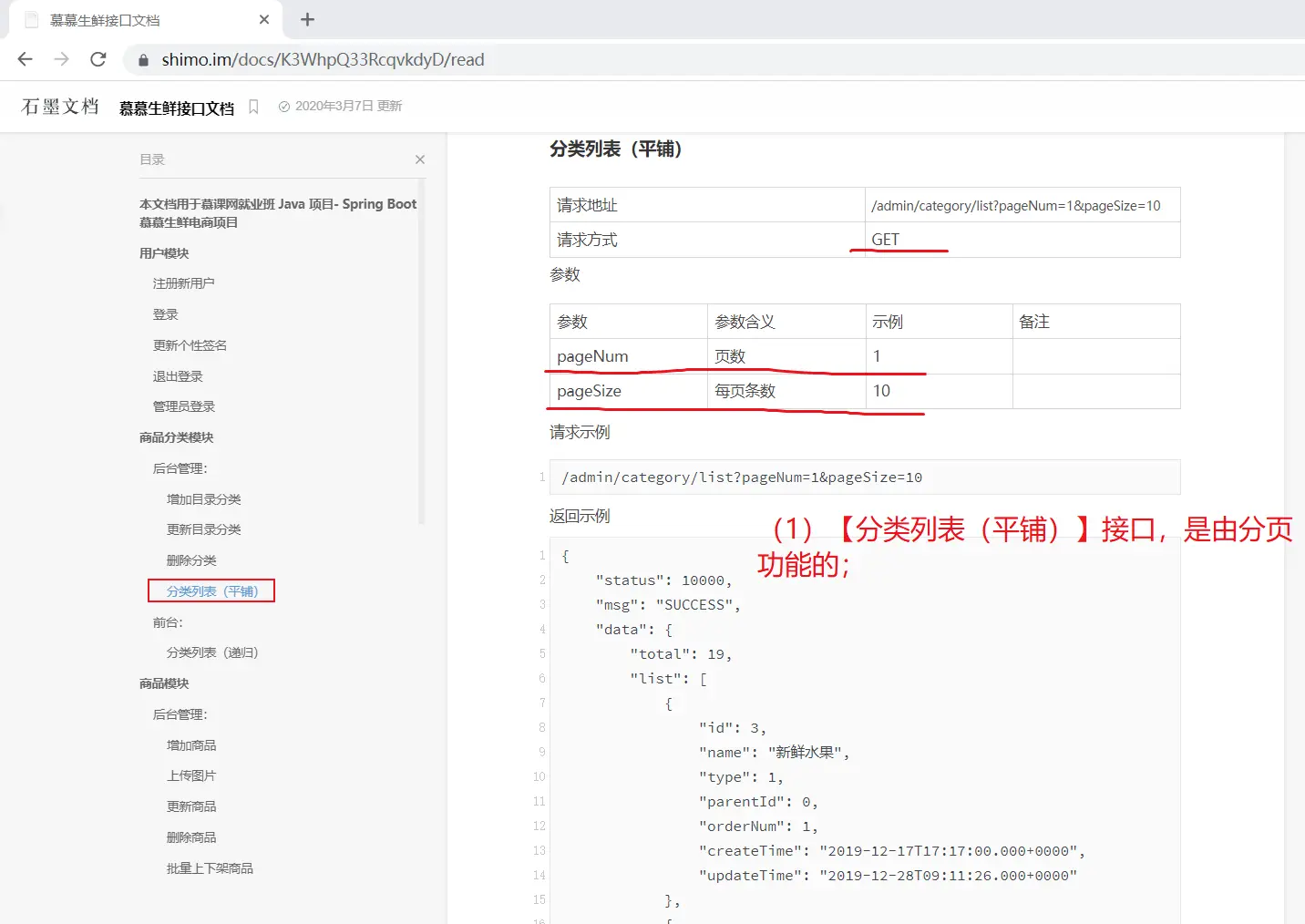Open 分类列表（平铺） outline entry
1305x924 pixels.
211,591
